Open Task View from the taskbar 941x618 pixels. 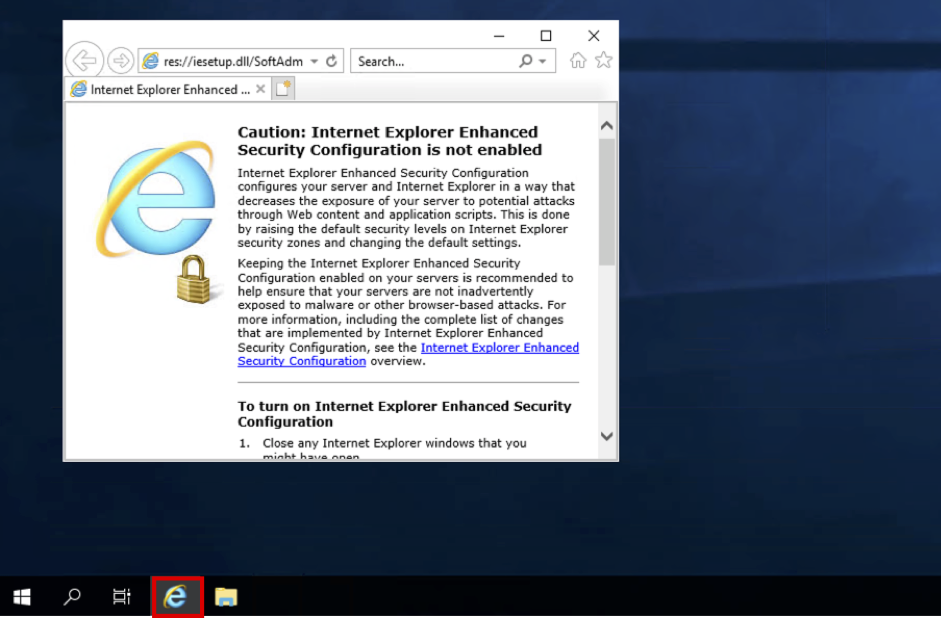click(x=121, y=597)
